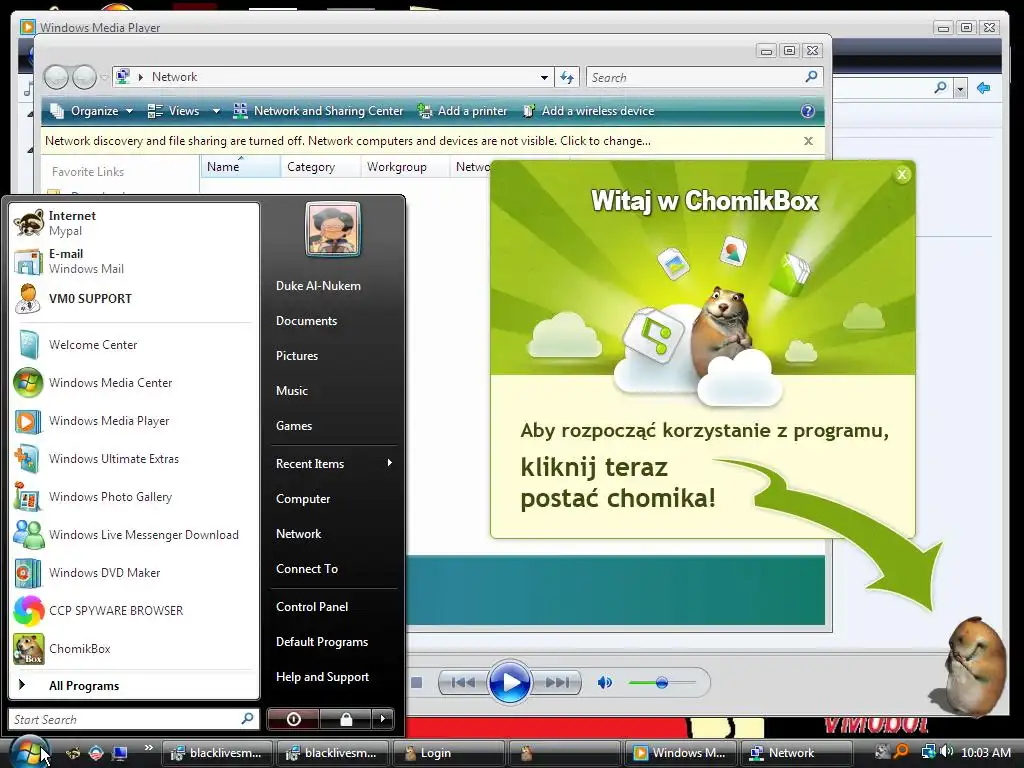
Task: Launch Windows DVD Maker
Action: tap(133, 573)
